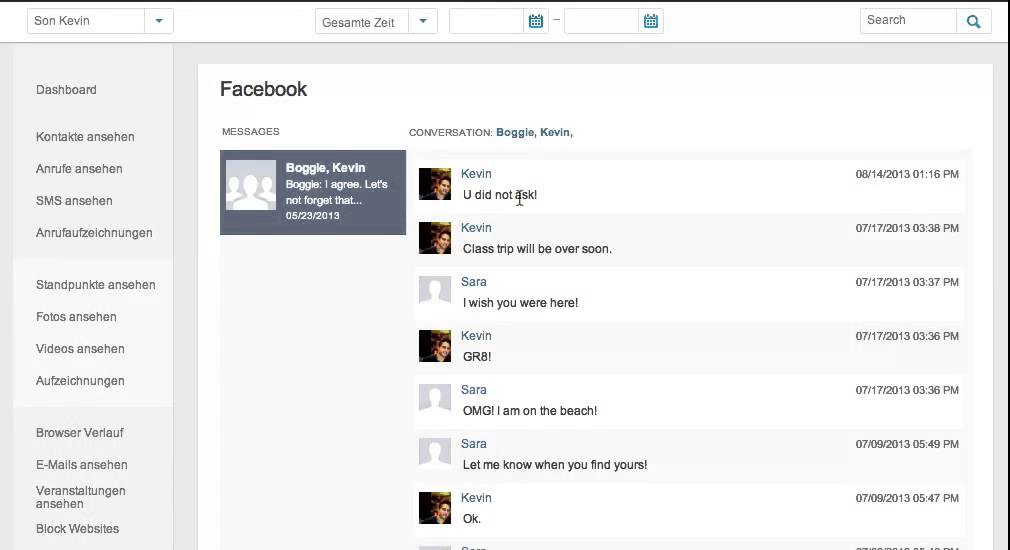Open Browser Verlauf in the sidebar
Image resolution: width=1010 pixels, height=550 pixels.
pos(79,433)
